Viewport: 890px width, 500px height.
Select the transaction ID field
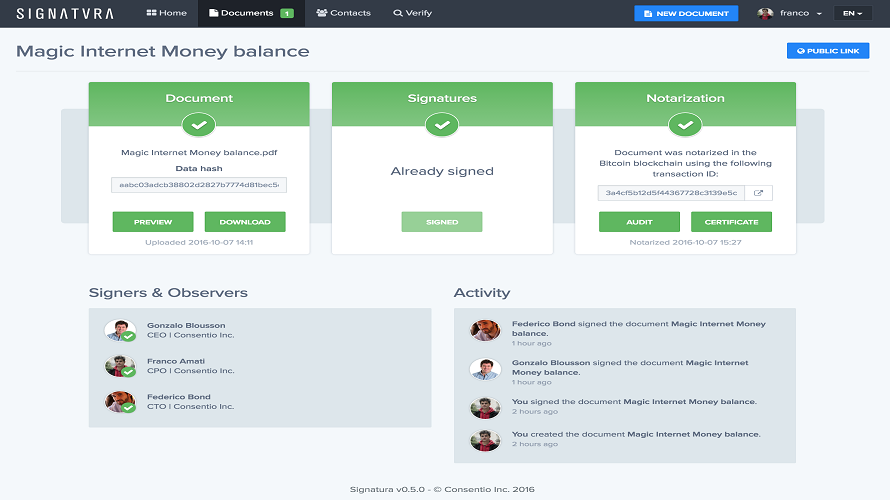[x=671, y=193]
